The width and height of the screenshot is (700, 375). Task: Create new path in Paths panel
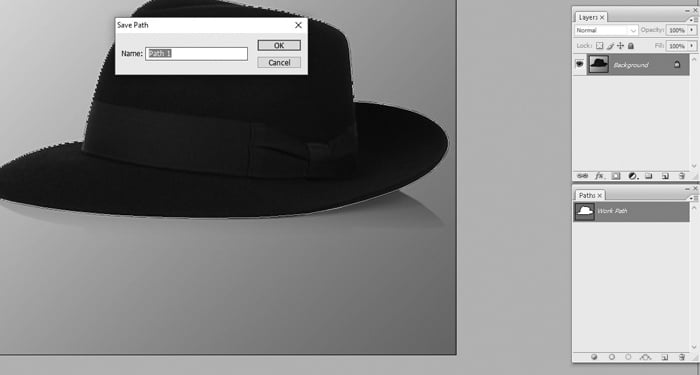(665, 357)
